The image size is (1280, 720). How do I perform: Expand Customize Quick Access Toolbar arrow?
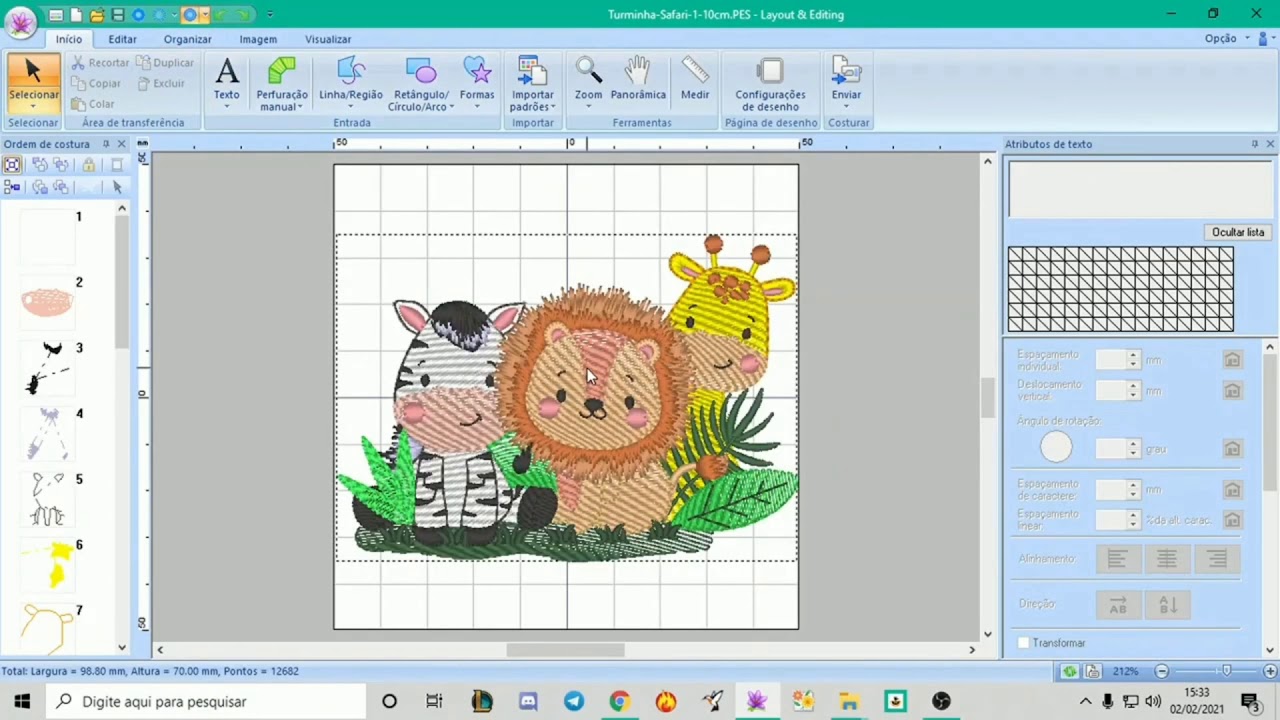pyautogui.click(x=270, y=15)
